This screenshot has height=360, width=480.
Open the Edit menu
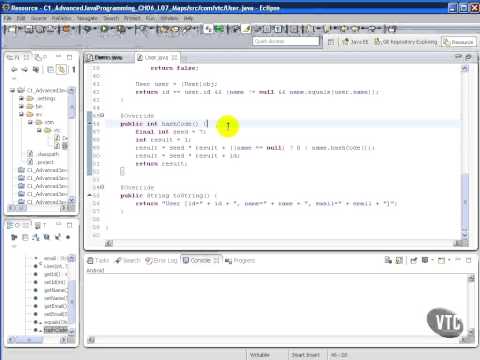point(21,18)
